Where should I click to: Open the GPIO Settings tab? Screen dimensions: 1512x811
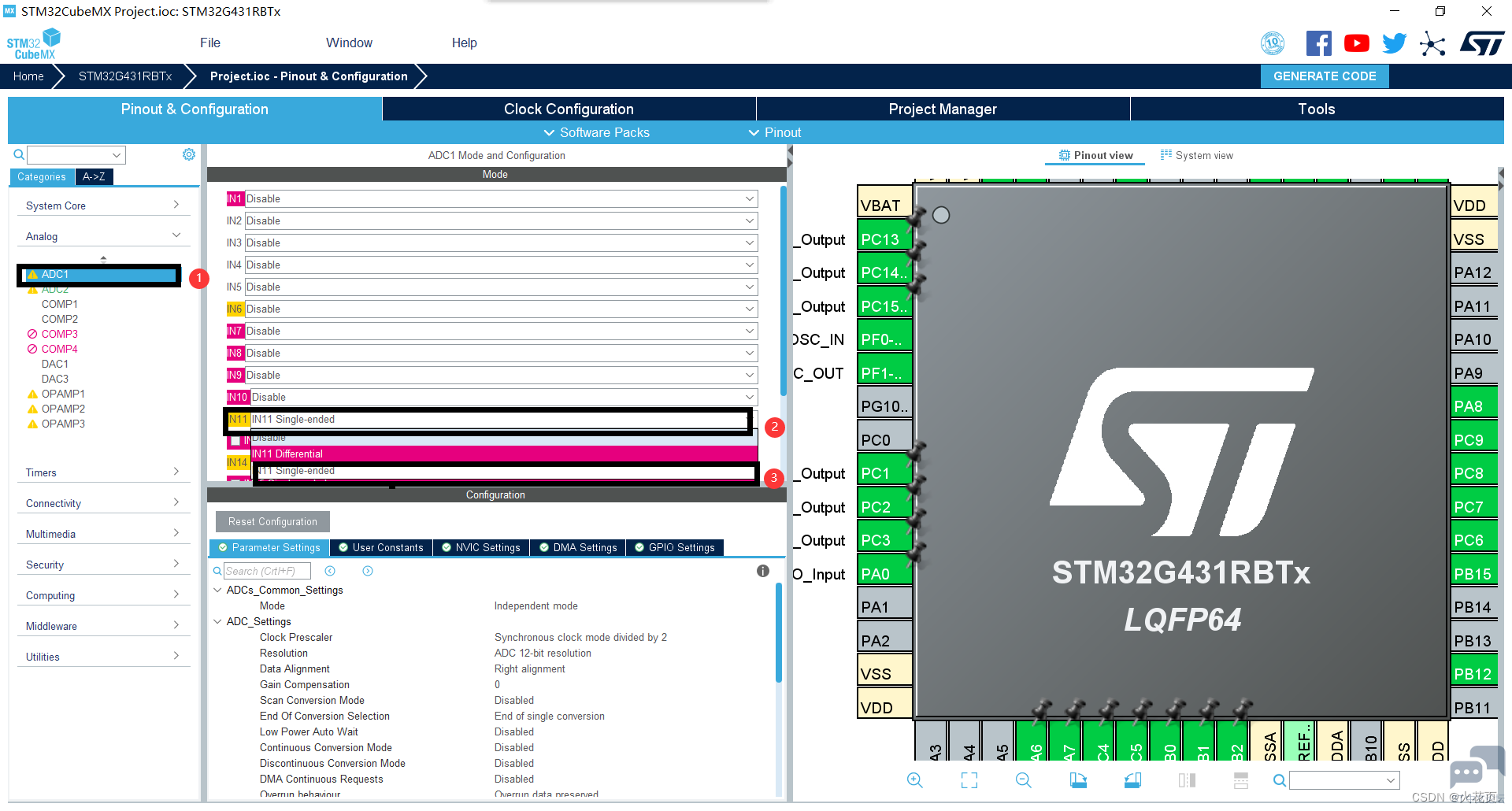(675, 547)
